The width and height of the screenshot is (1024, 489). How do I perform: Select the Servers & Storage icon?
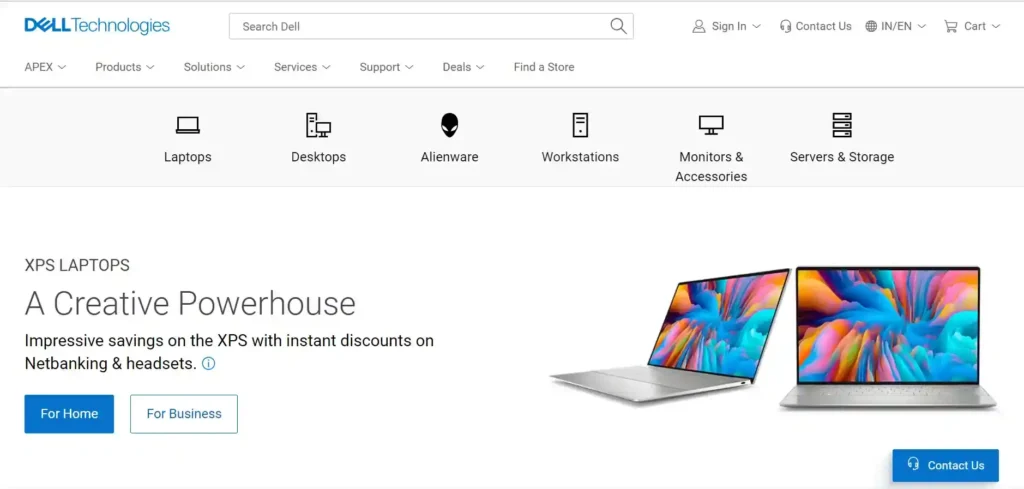coord(842,125)
